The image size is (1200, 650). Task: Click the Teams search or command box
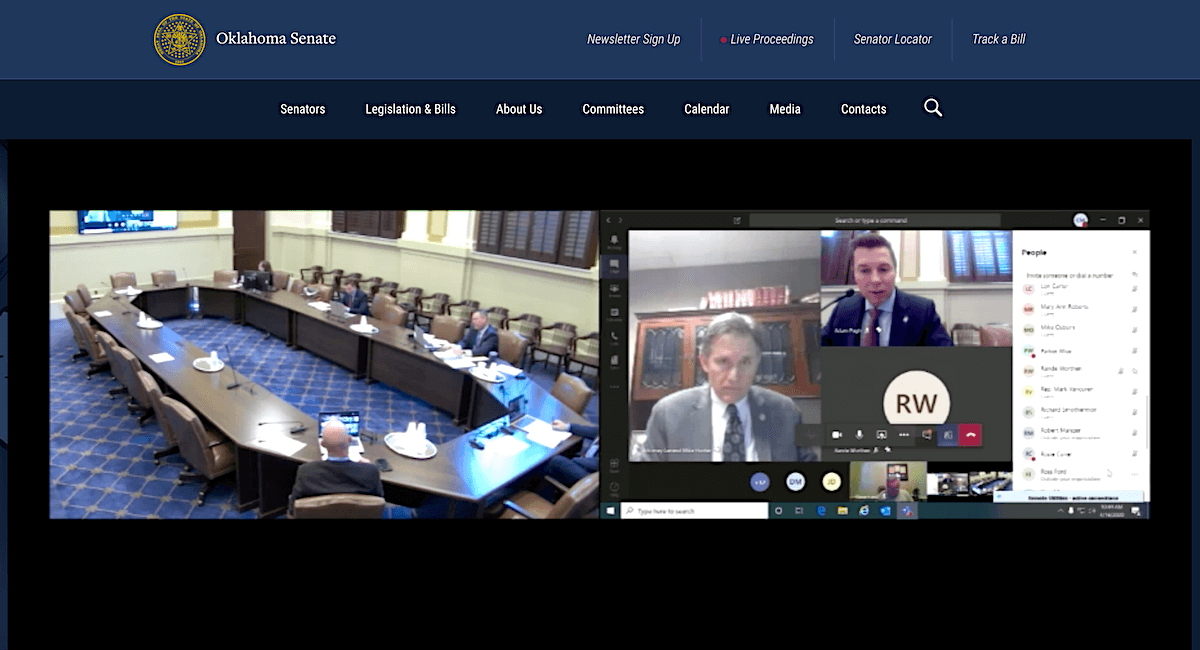[x=874, y=220]
